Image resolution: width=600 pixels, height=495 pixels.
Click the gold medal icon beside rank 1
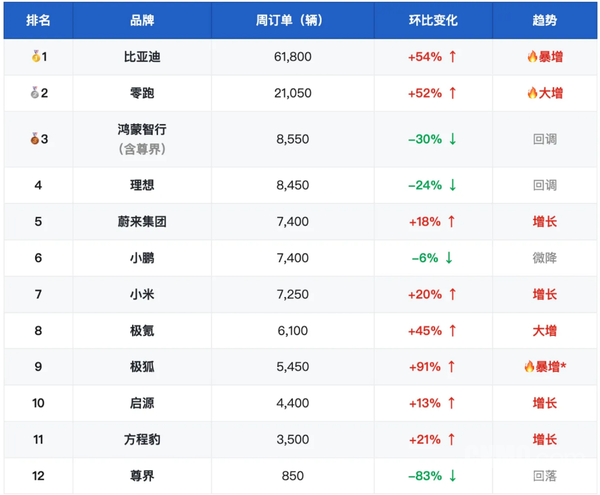pyautogui.click(x=36, y=56)
